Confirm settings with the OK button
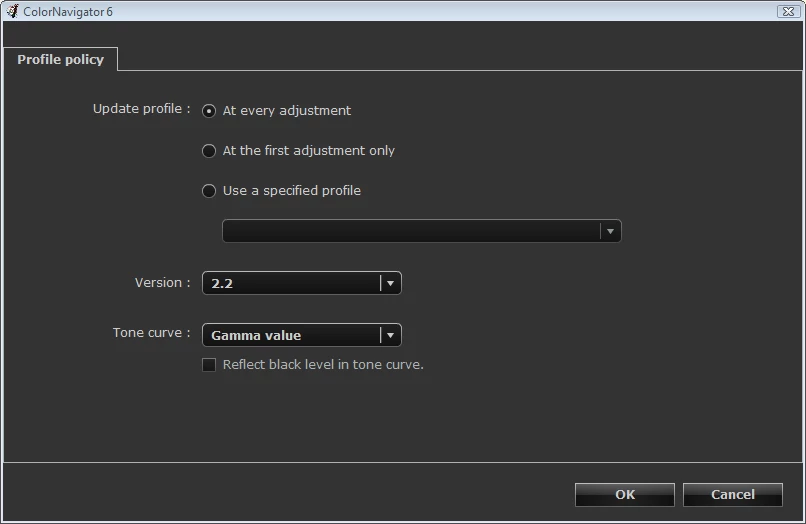The width and height of the screenshot is (806, 524). point(625,494)
